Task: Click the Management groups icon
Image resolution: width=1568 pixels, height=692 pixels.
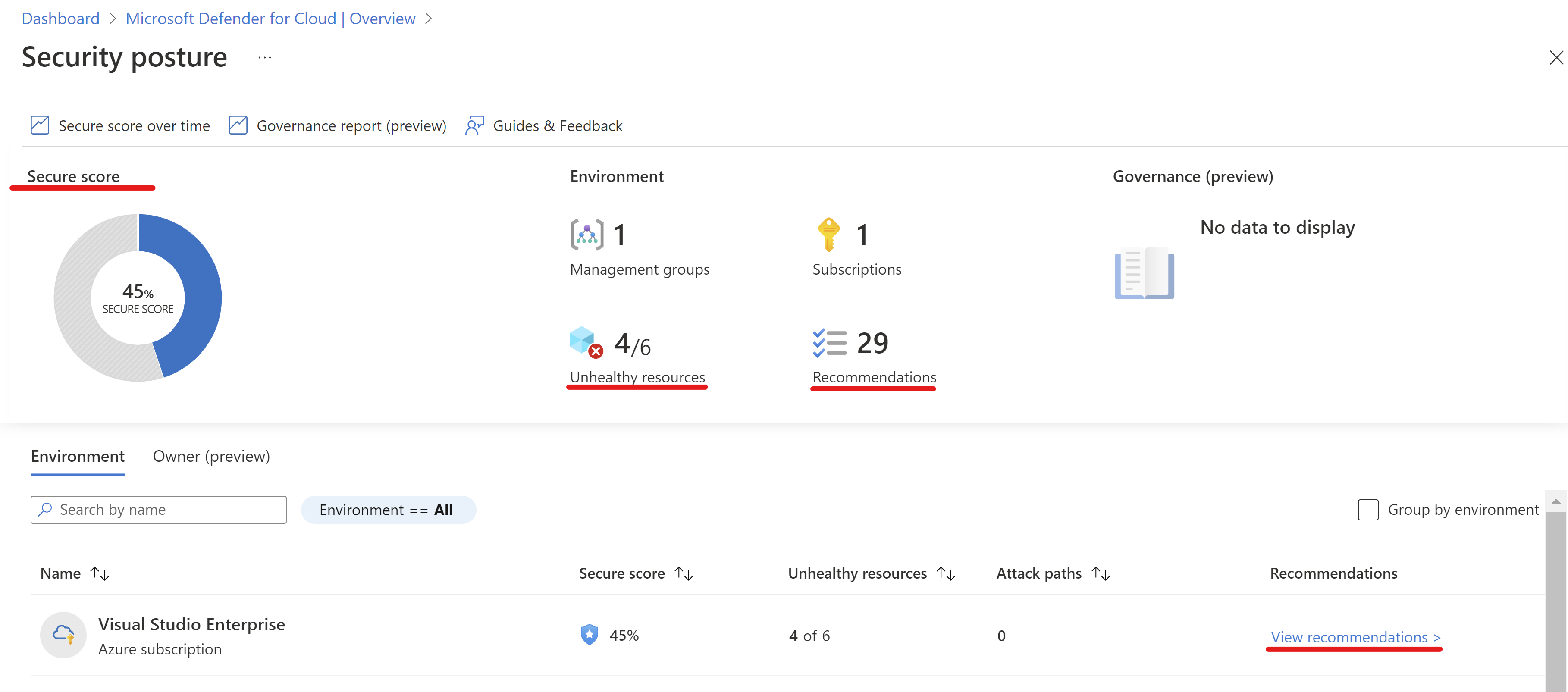Action: pos(586,234)
